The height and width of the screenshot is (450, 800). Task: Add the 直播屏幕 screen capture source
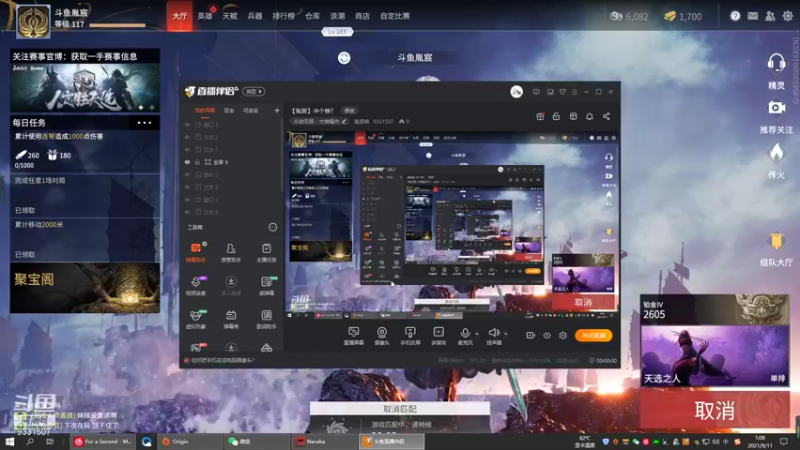coord(353,336)
